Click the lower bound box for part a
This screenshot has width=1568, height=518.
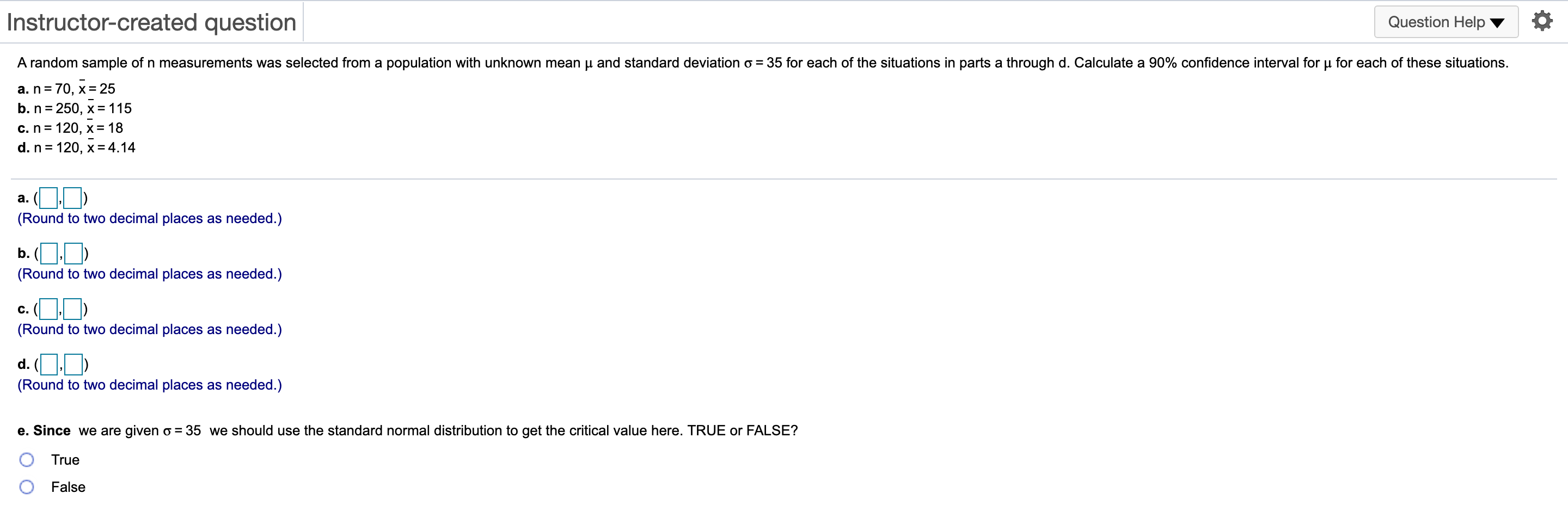coord(47,198)
